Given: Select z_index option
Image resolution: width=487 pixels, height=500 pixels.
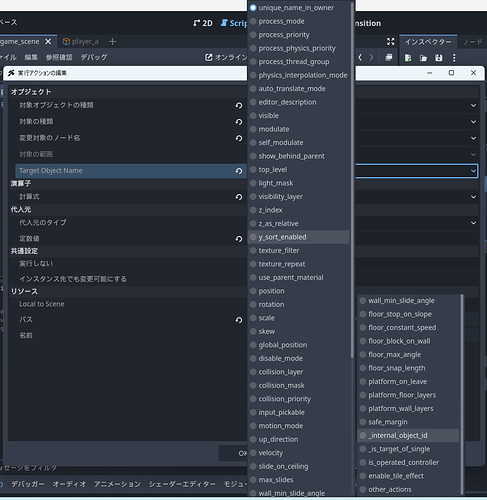Looking at the screenshot, I should [x=299, y=210].
